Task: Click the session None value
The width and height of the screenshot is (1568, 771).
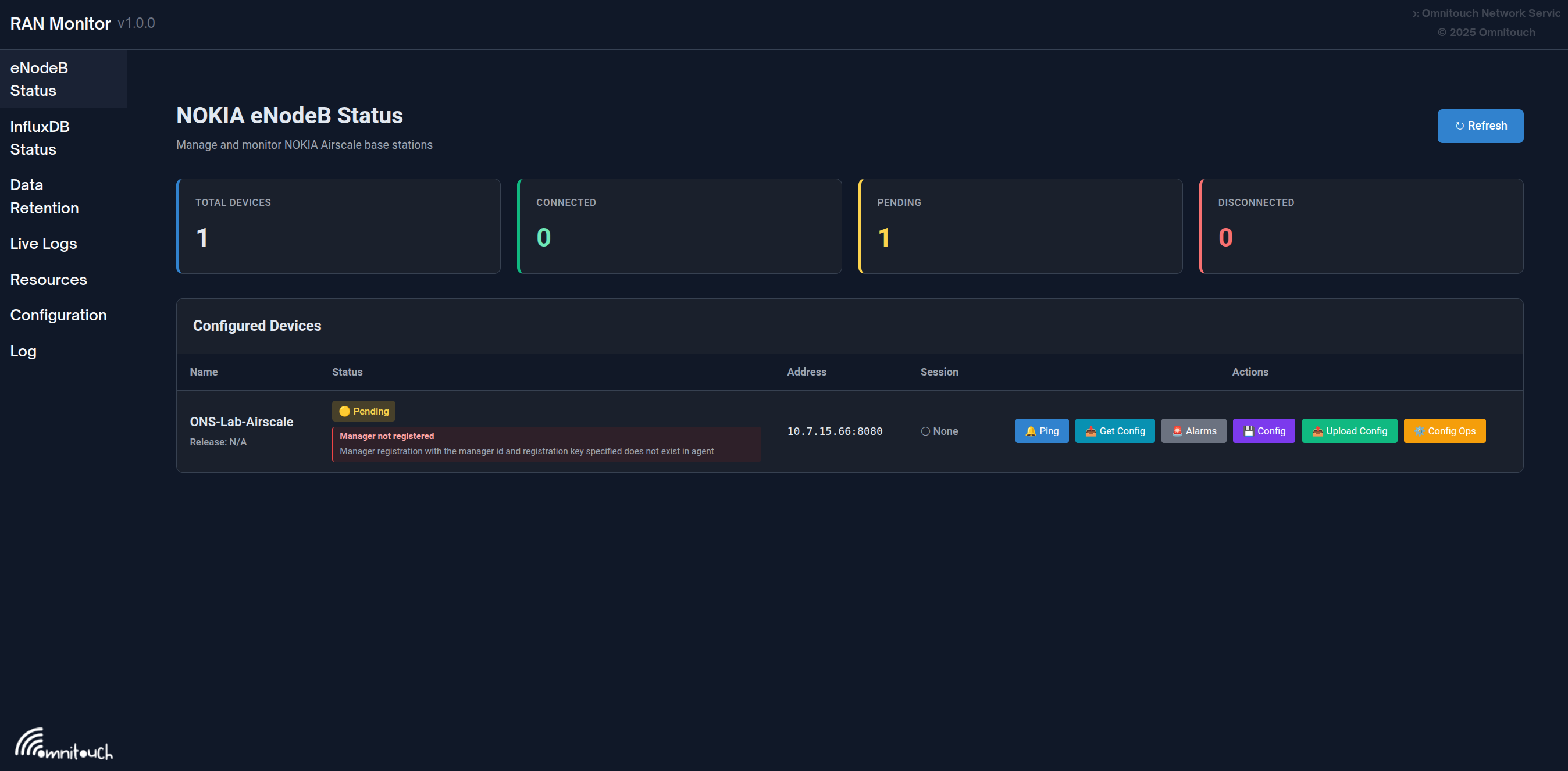Action: [x=939, y=431]
